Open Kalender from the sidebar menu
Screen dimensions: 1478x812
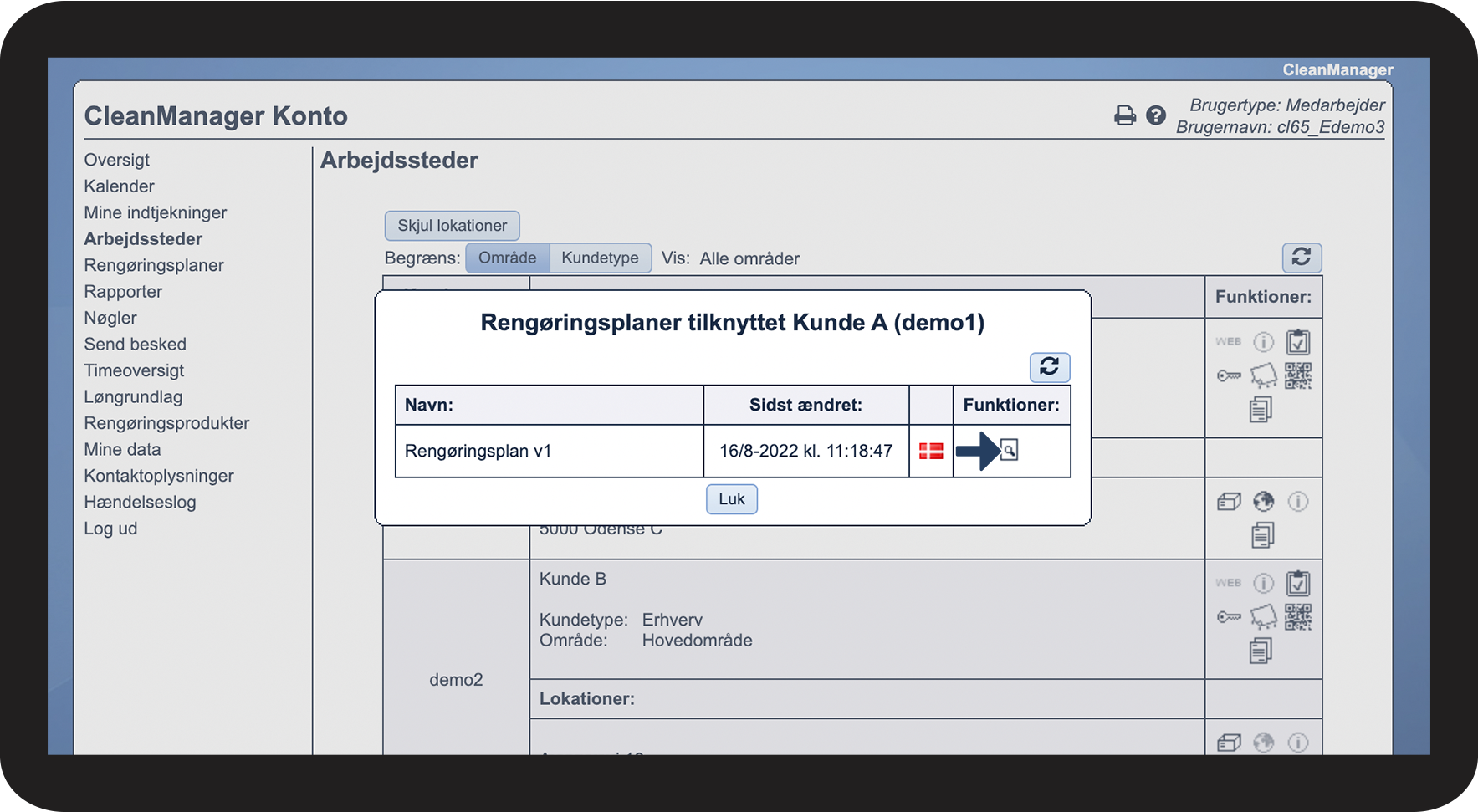pos(119,186)
